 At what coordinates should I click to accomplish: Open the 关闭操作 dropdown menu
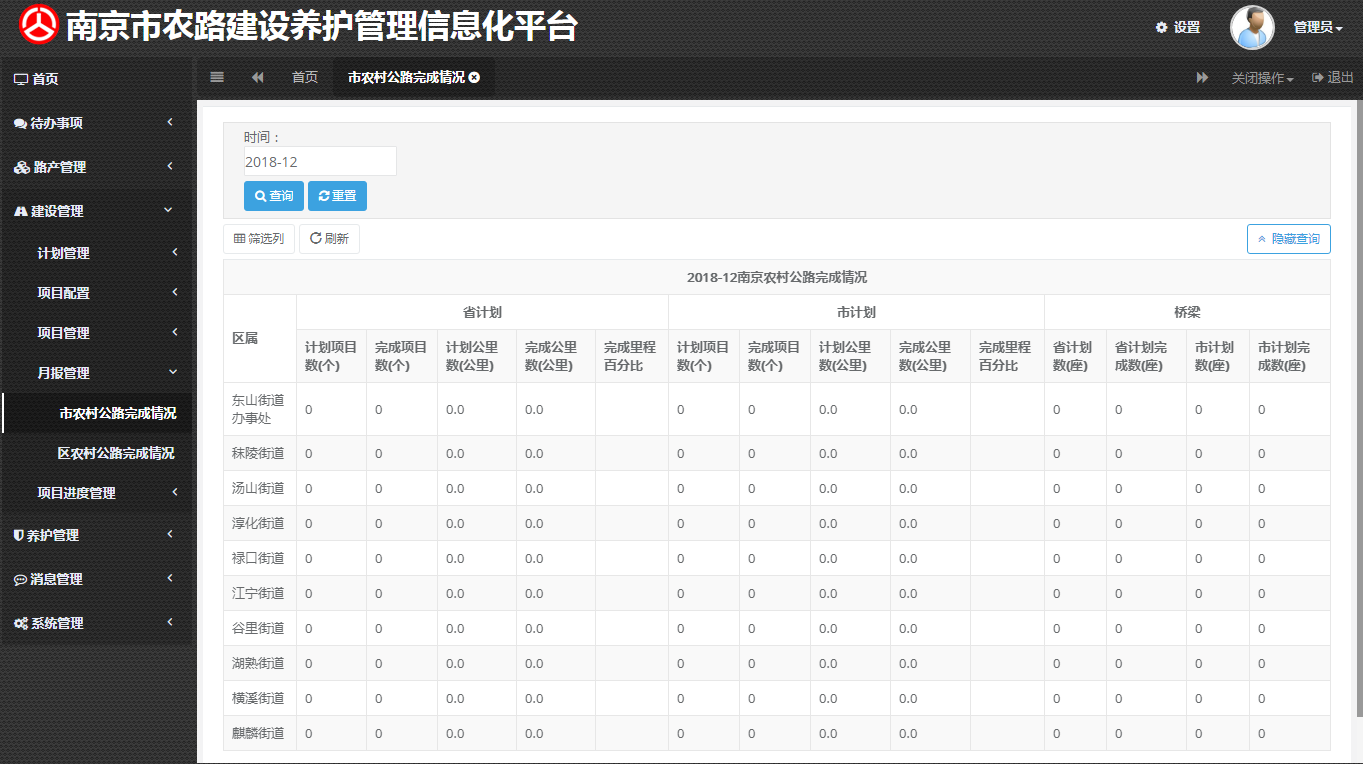pos(1261,77)
